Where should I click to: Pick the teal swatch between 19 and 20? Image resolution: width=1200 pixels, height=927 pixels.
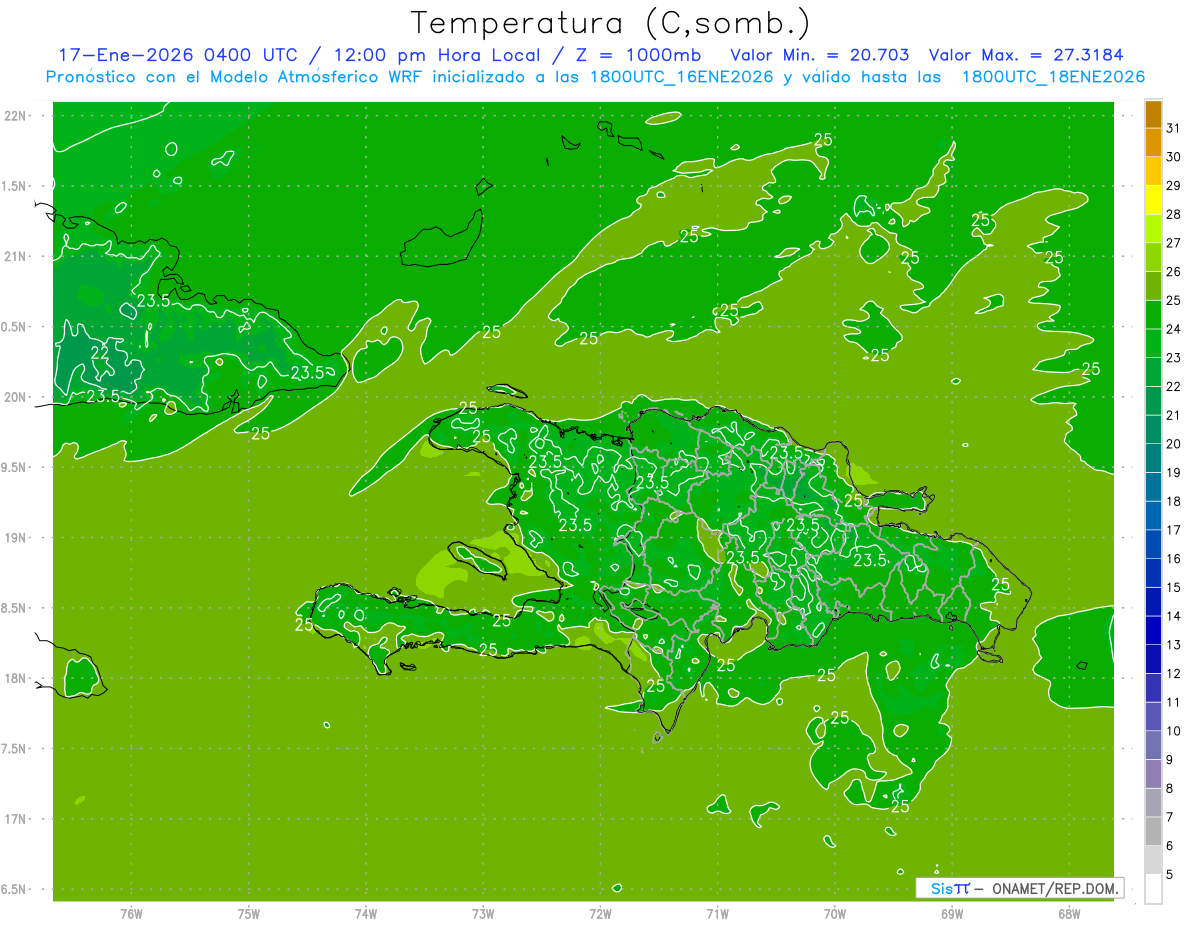1153,459
